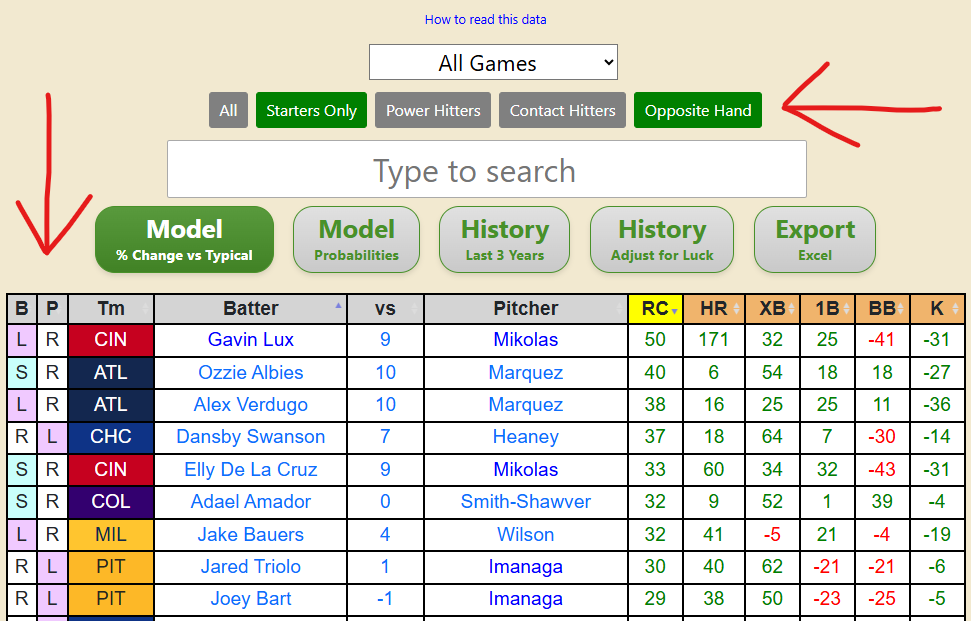Click CIN team cell in Gavin Lux row
This screenshot has height=621, width=971.
pos(111,340)
